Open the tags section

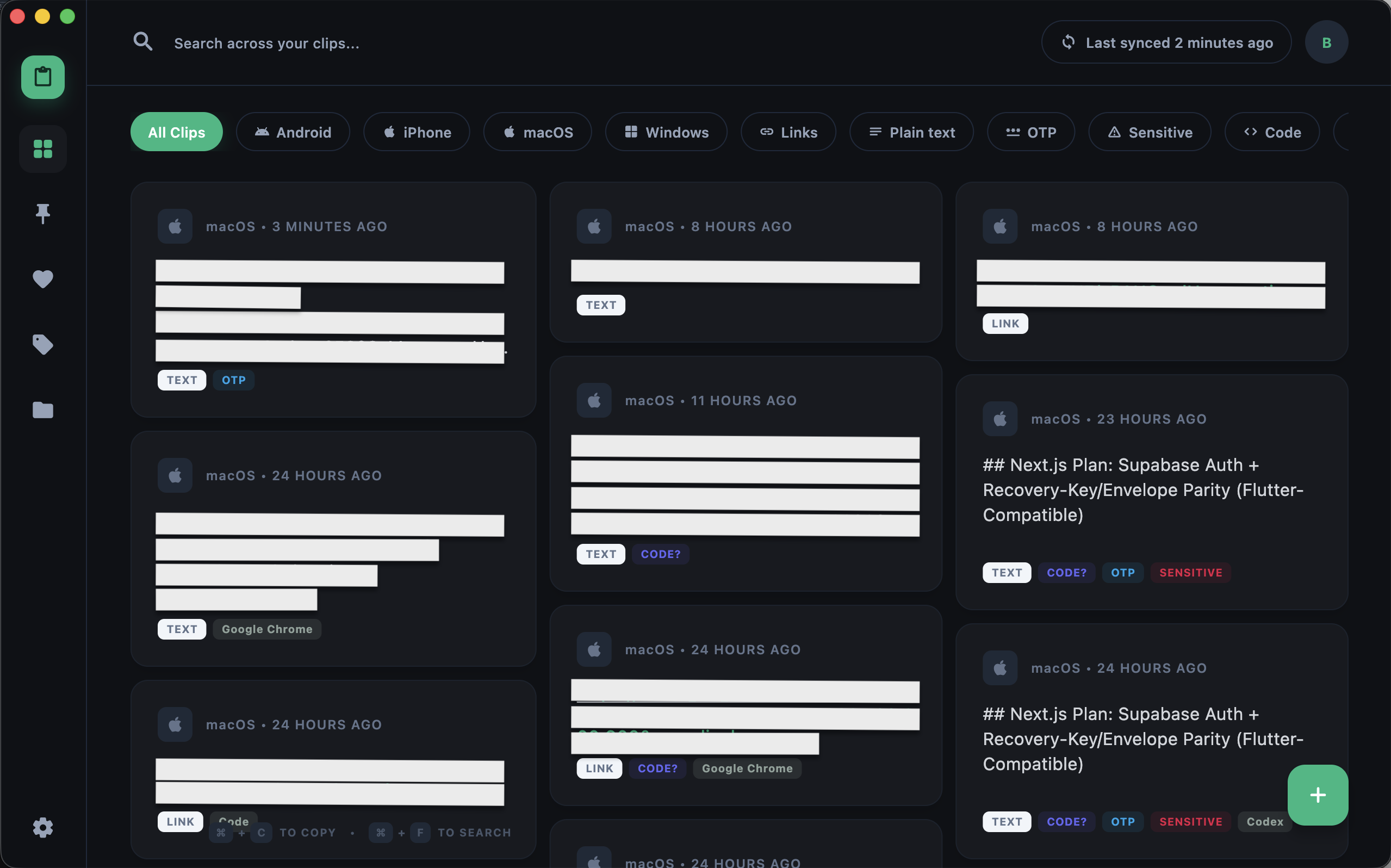pyautogui.click(x=42, y=344)
